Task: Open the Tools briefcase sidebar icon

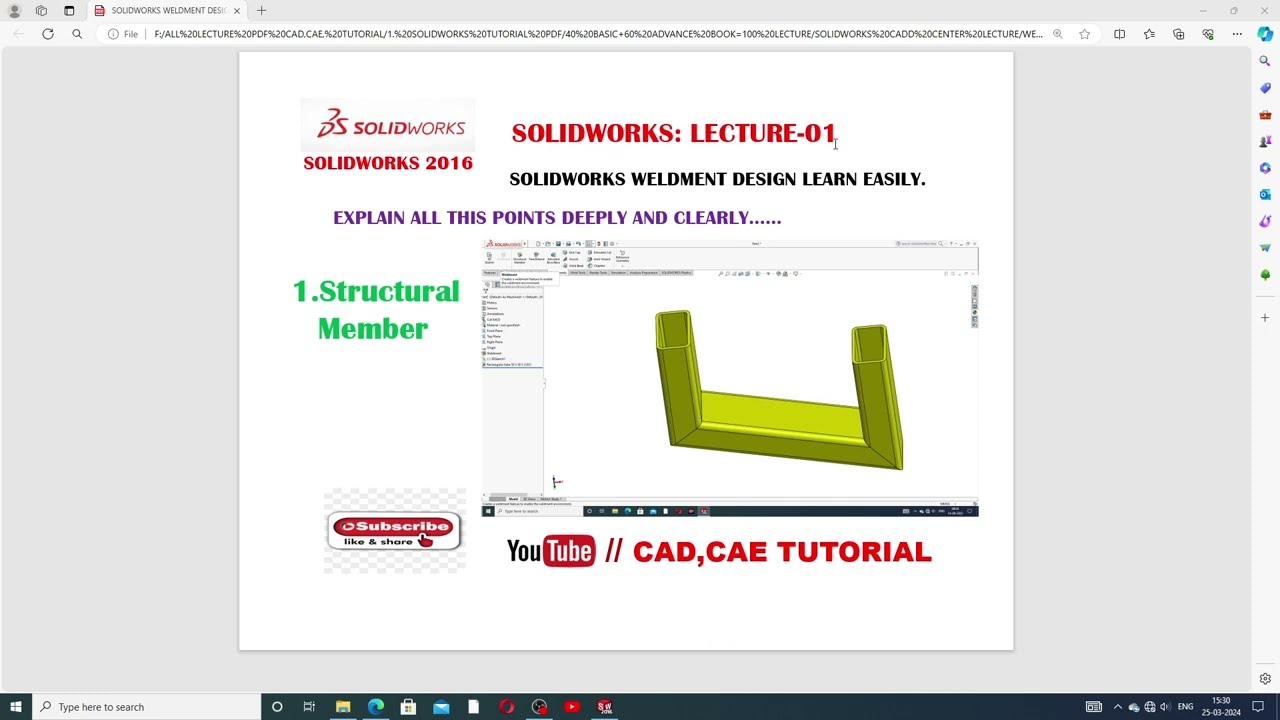Action: (1265, 115)
